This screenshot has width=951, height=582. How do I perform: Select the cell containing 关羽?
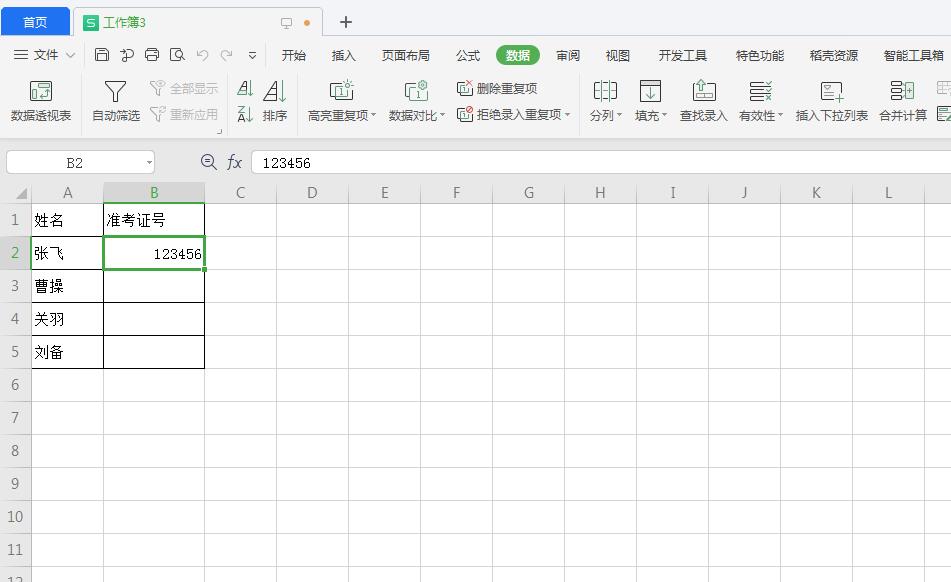coord(67,319)
